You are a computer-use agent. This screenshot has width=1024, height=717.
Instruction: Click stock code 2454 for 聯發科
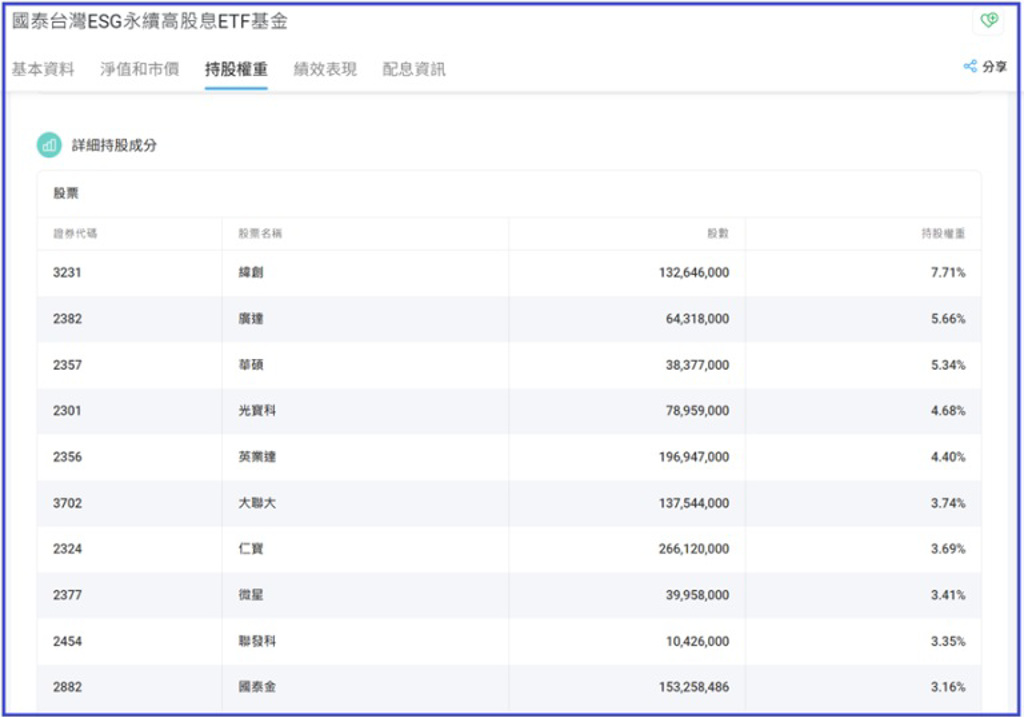67,641
